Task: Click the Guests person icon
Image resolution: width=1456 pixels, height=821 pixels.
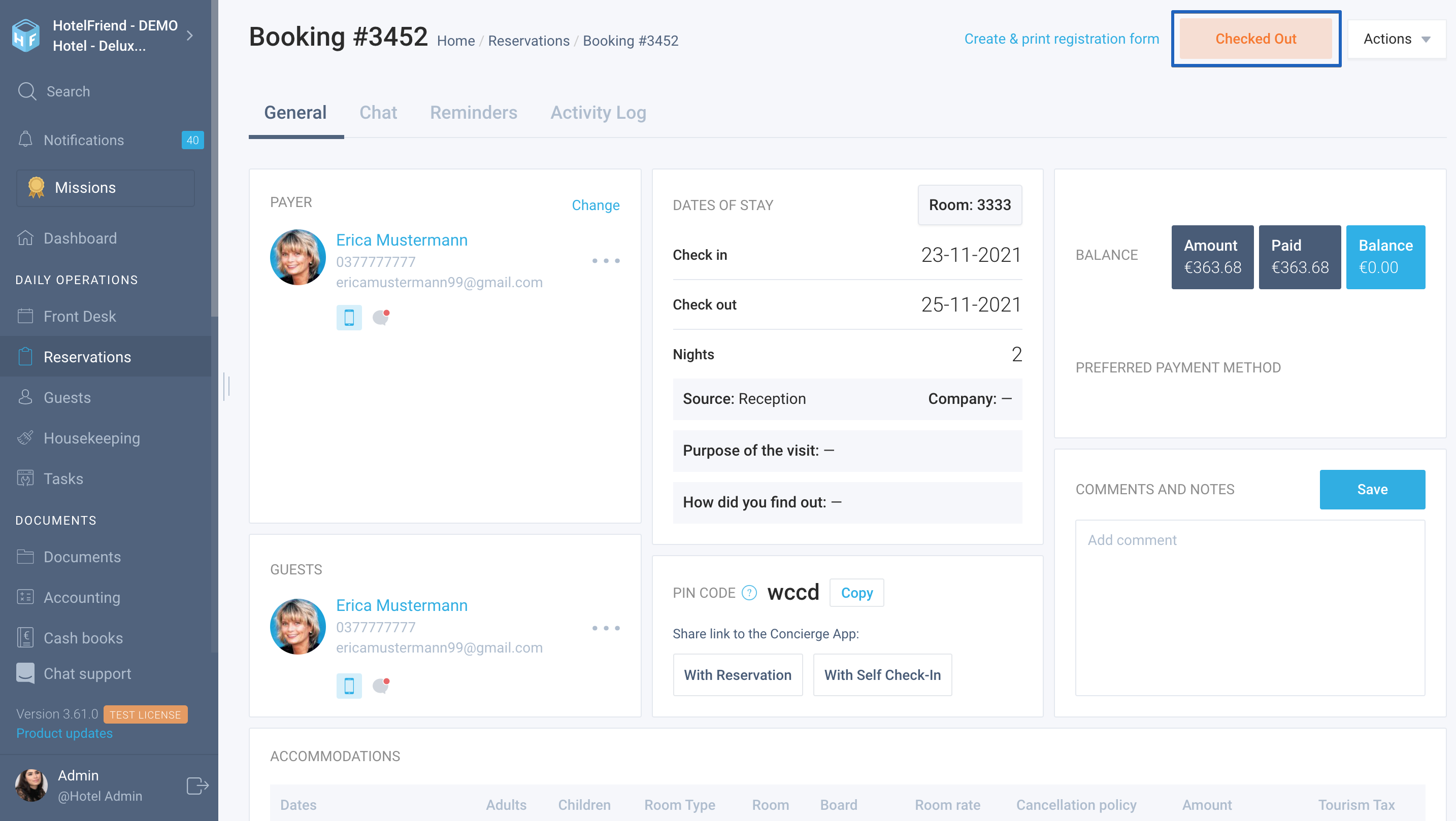Action: (25, 397)
